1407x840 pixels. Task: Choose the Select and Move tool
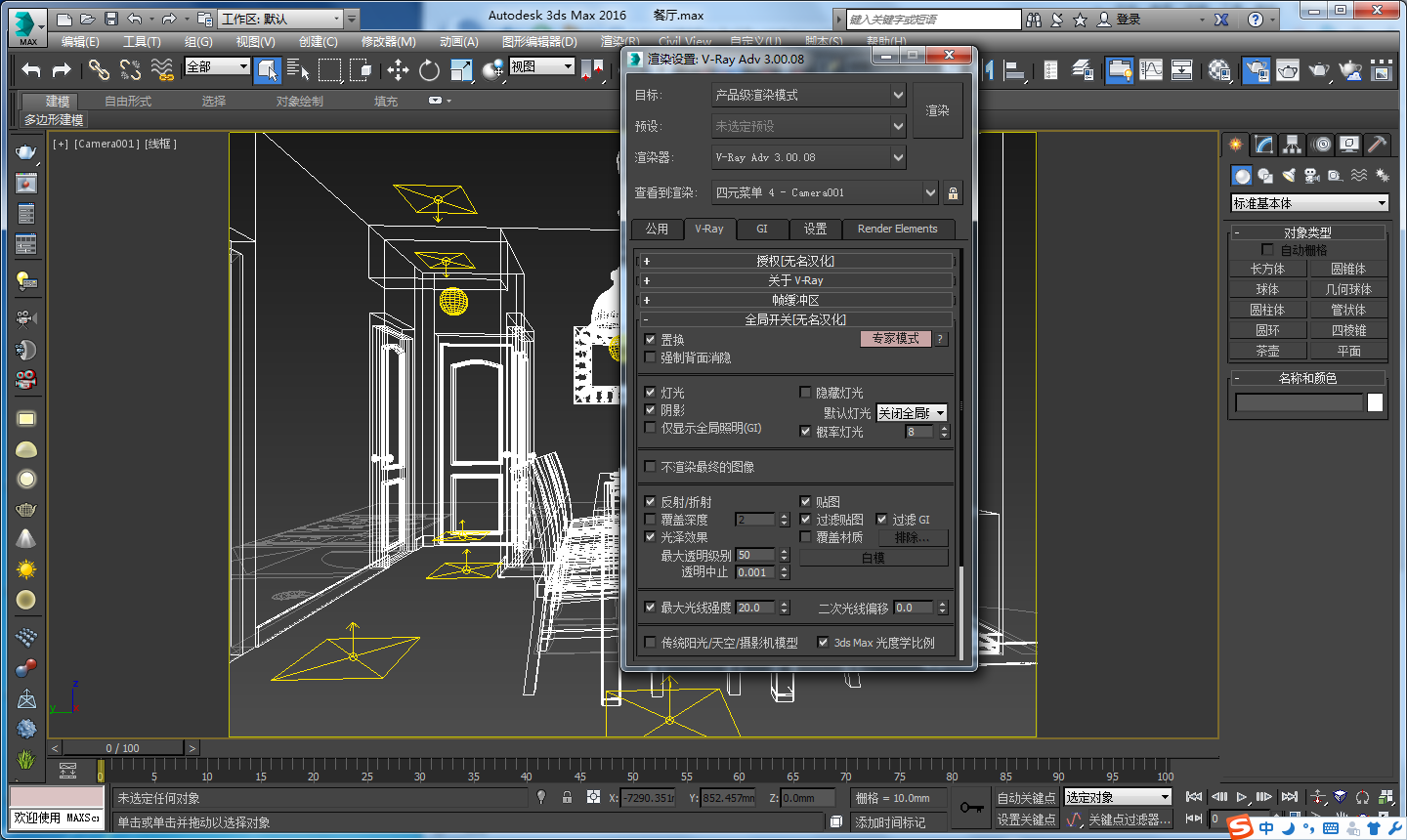tap(398, 69)
